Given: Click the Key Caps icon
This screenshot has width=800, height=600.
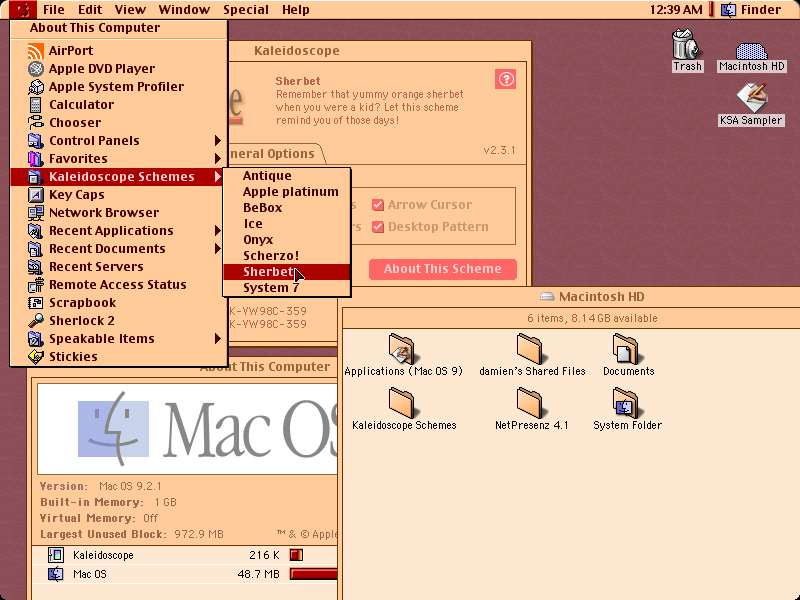Looking at the screenshot, I should (35, 194).
